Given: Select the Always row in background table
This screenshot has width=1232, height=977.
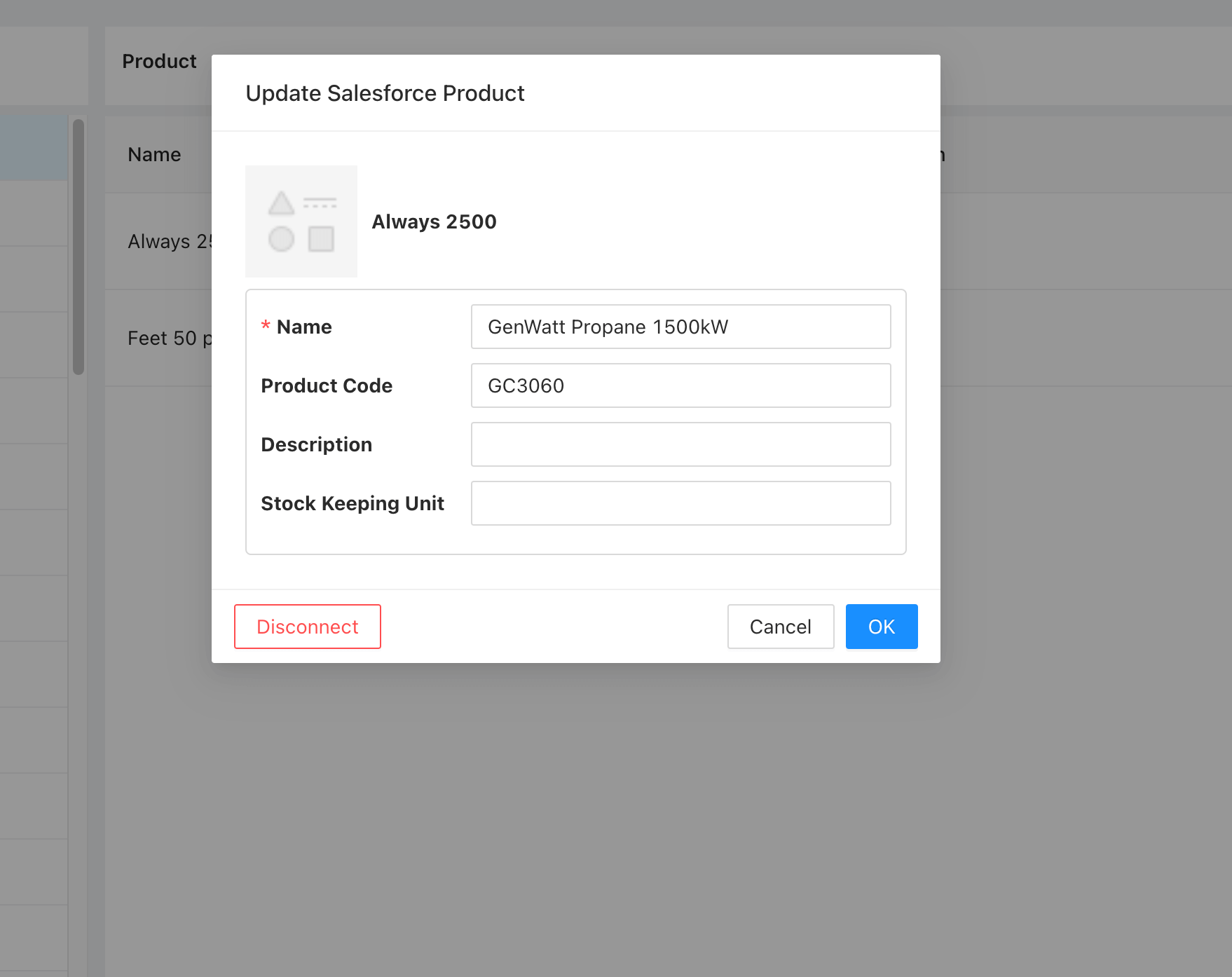Looking at the screenshot, I should point(170,241).
